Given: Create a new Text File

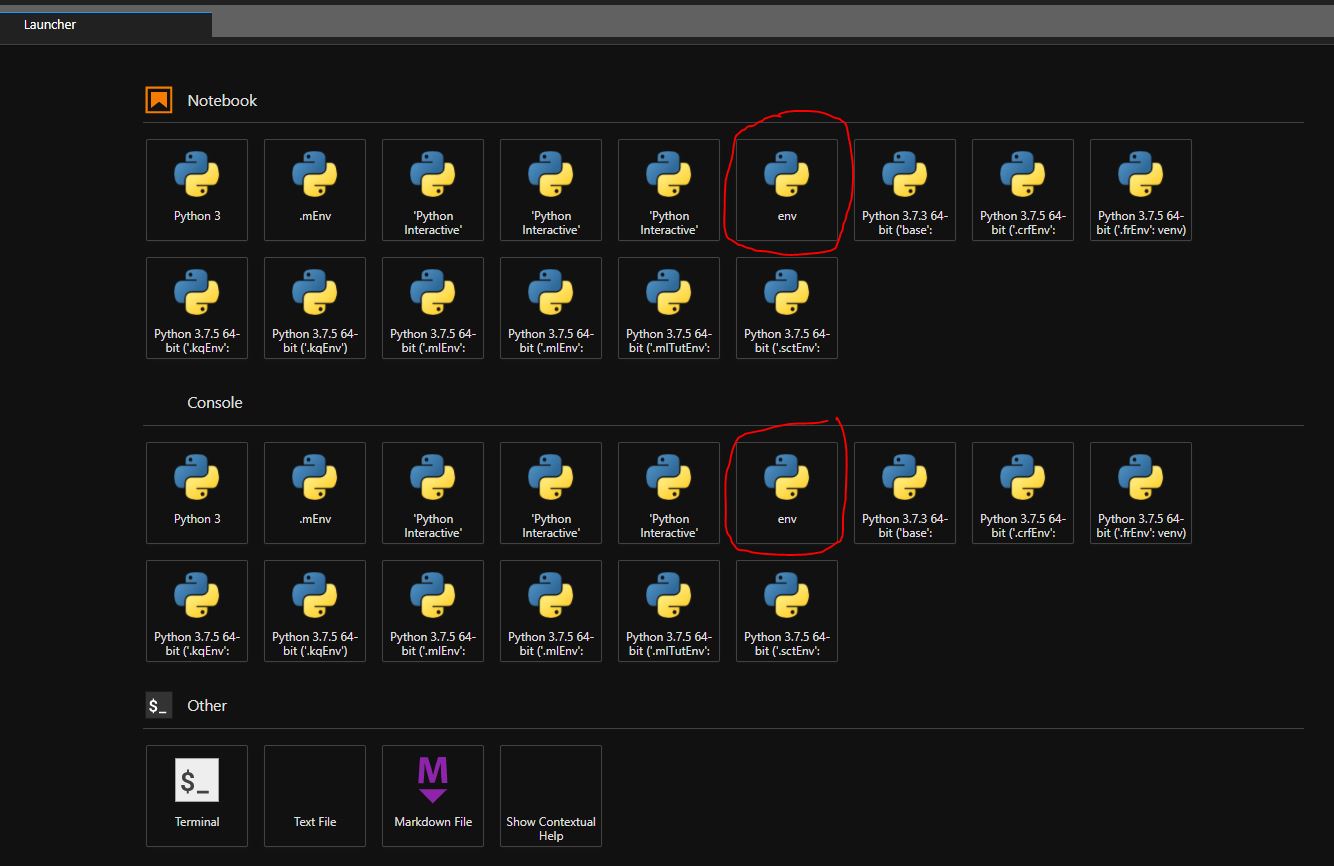Looking at the screenshot, I should [x=315, y=796].
